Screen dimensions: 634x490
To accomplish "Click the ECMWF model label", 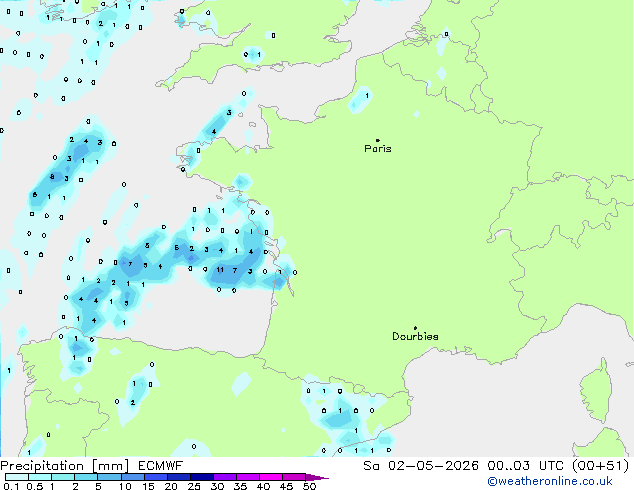I will coord(161,466).
